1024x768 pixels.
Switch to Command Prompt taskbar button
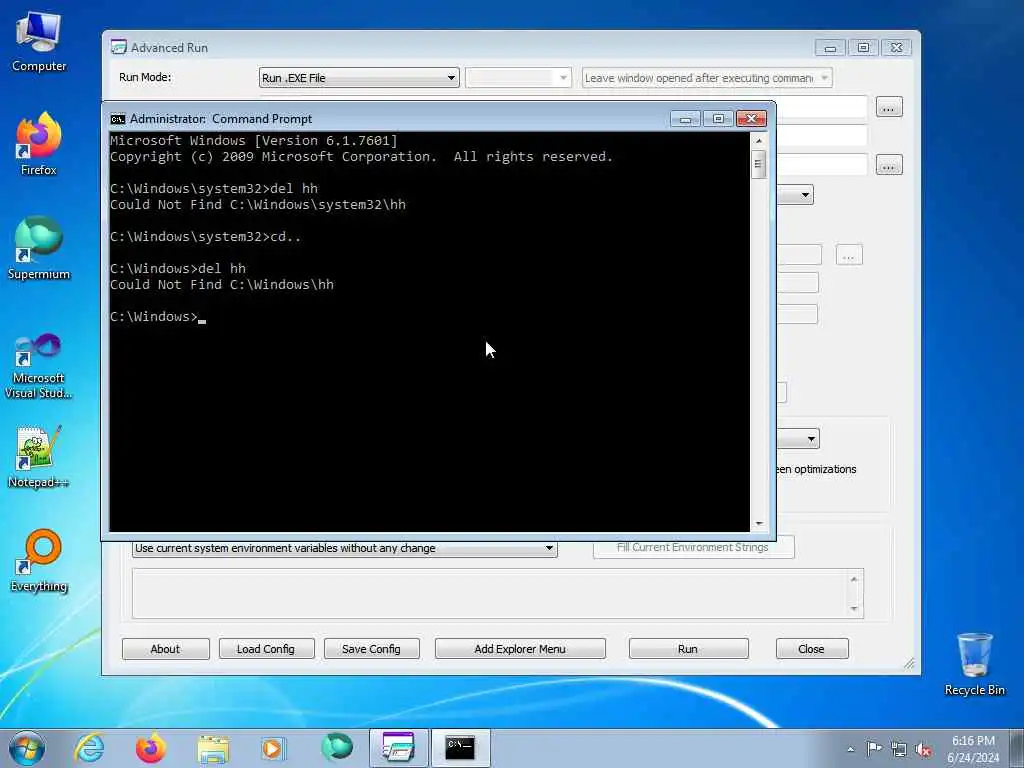460,748
